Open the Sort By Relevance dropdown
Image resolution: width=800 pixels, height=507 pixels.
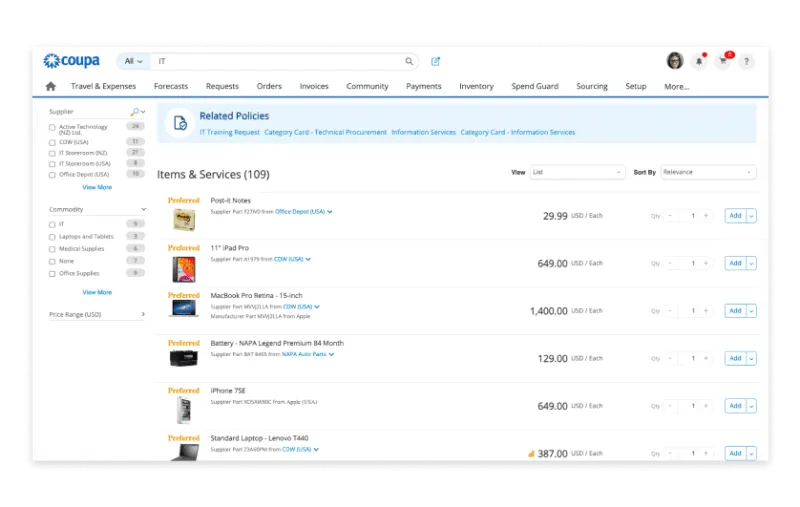708,172
